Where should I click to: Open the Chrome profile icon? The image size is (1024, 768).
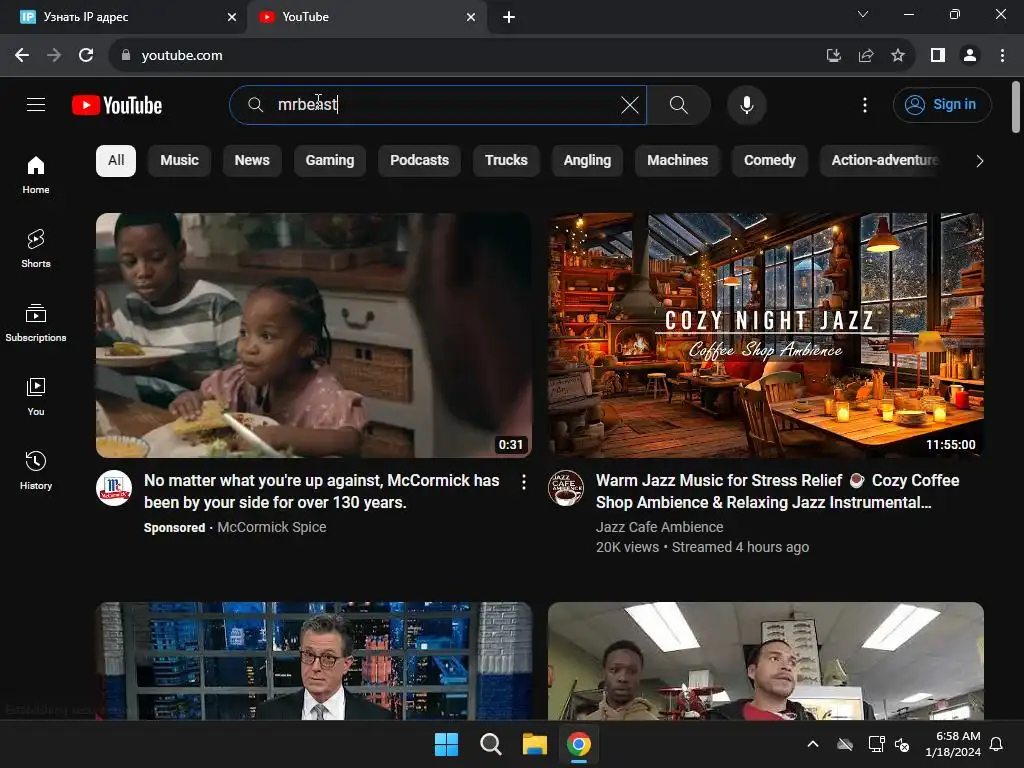point(970,56)
